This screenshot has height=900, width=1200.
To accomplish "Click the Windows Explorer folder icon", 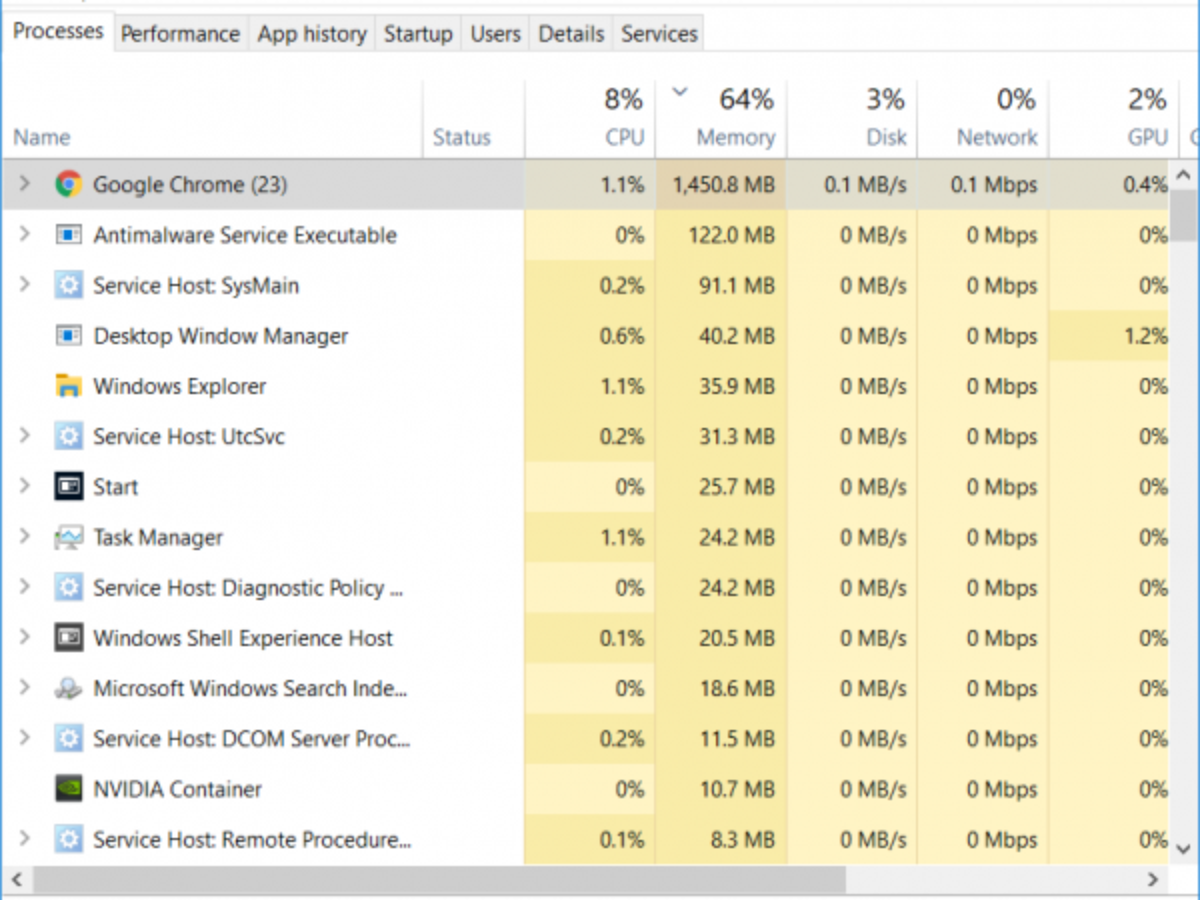I will coord(68,386).
